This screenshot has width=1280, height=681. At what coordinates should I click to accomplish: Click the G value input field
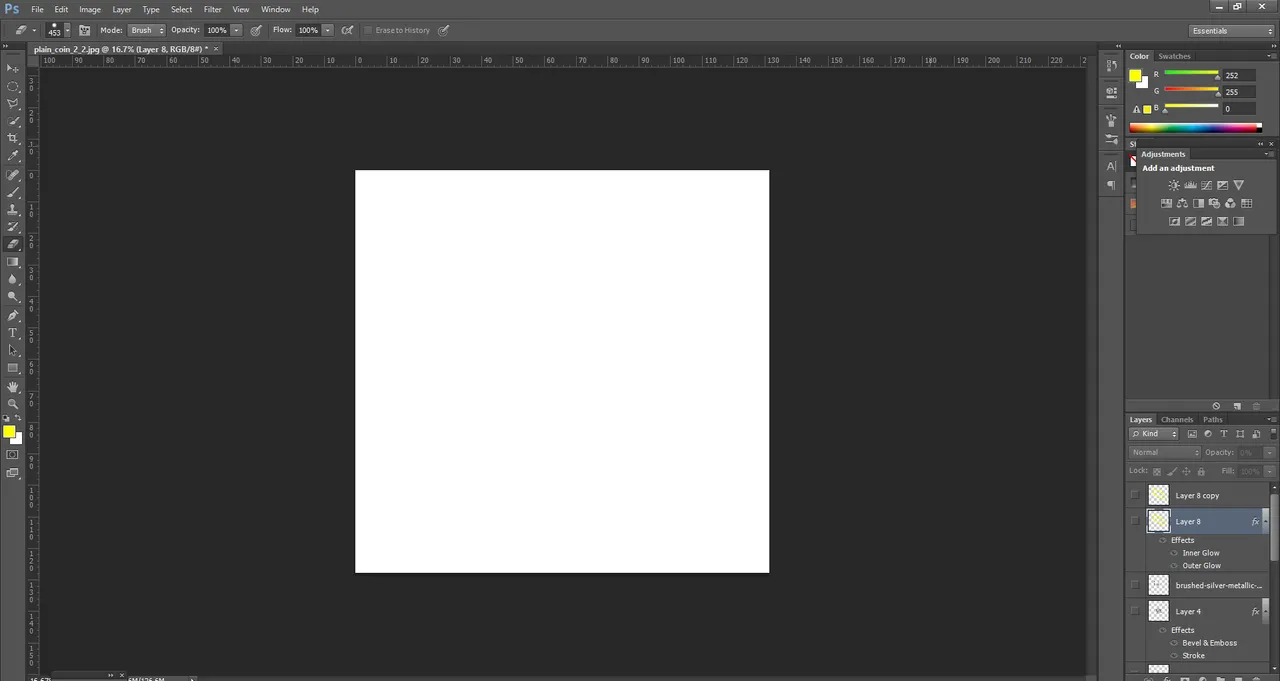pos(1238,91)
